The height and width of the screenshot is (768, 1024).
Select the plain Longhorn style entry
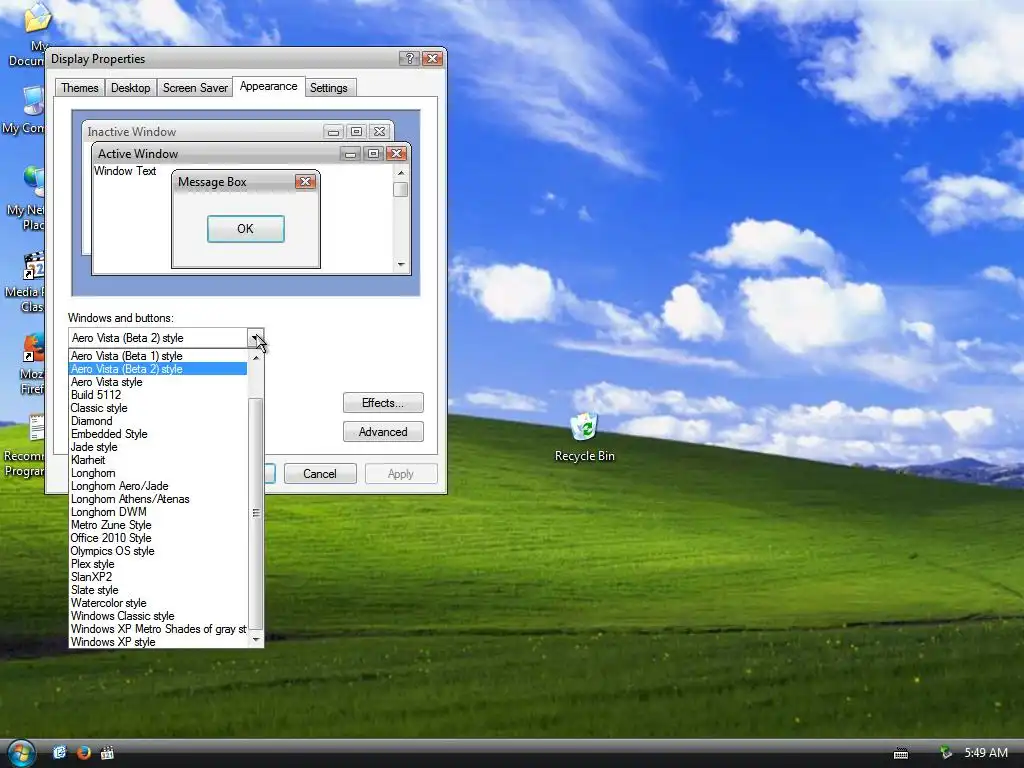coord(158,473)
